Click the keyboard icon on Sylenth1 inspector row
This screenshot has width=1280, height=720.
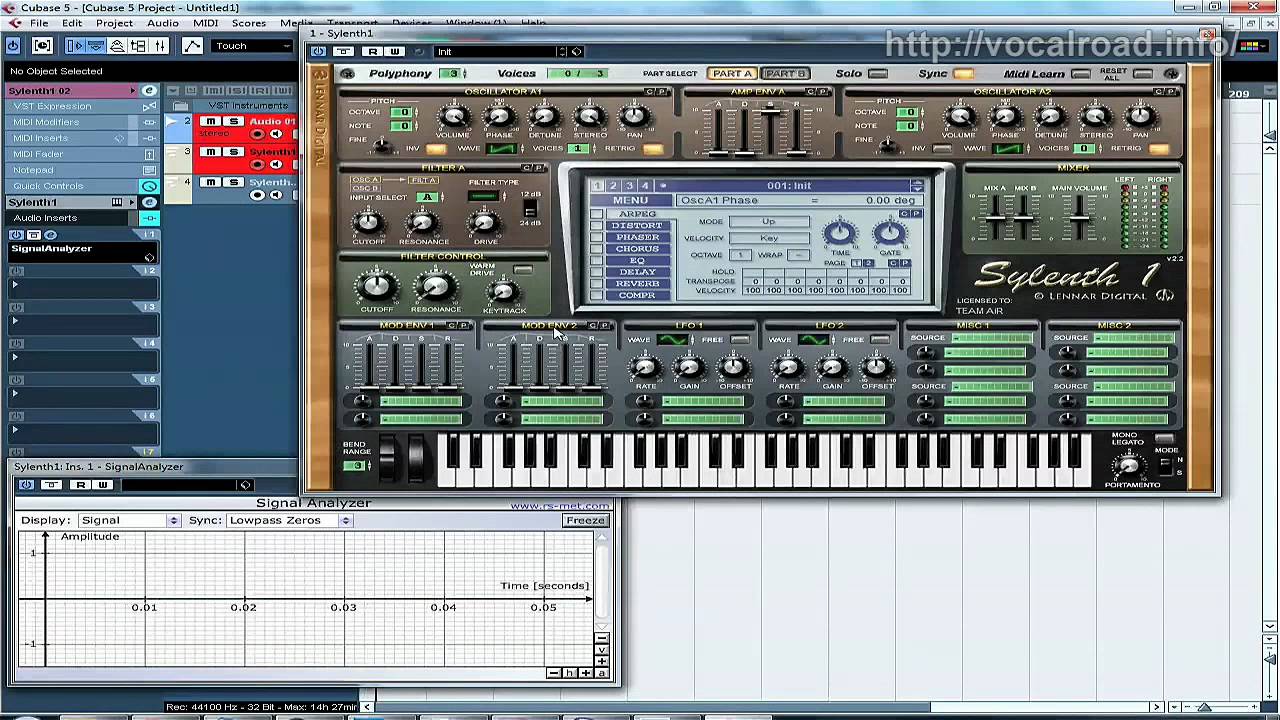117,202
